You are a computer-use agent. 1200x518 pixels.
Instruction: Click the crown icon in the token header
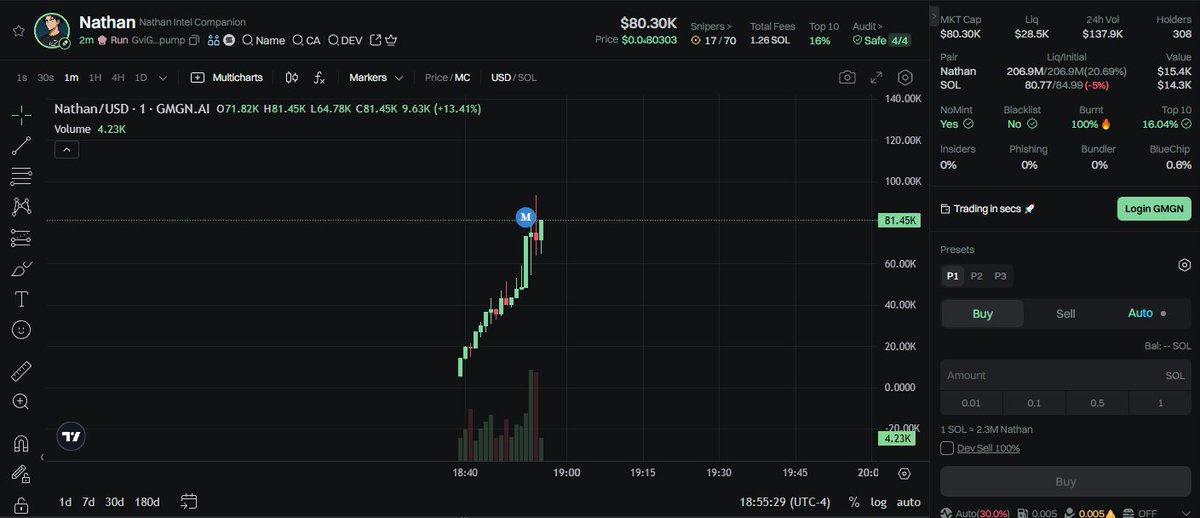[x=391, y=41]
